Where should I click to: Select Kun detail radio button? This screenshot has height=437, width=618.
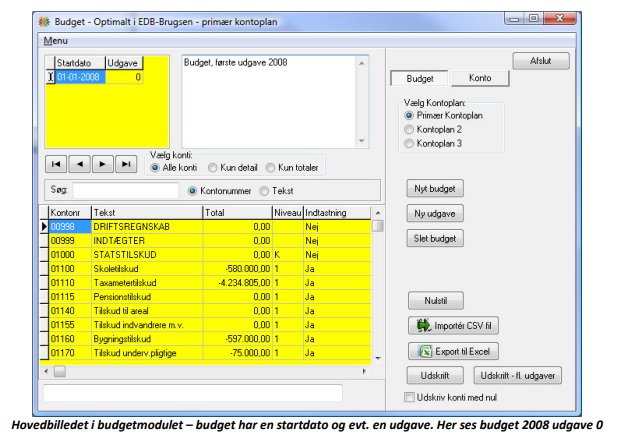point(213,168)
